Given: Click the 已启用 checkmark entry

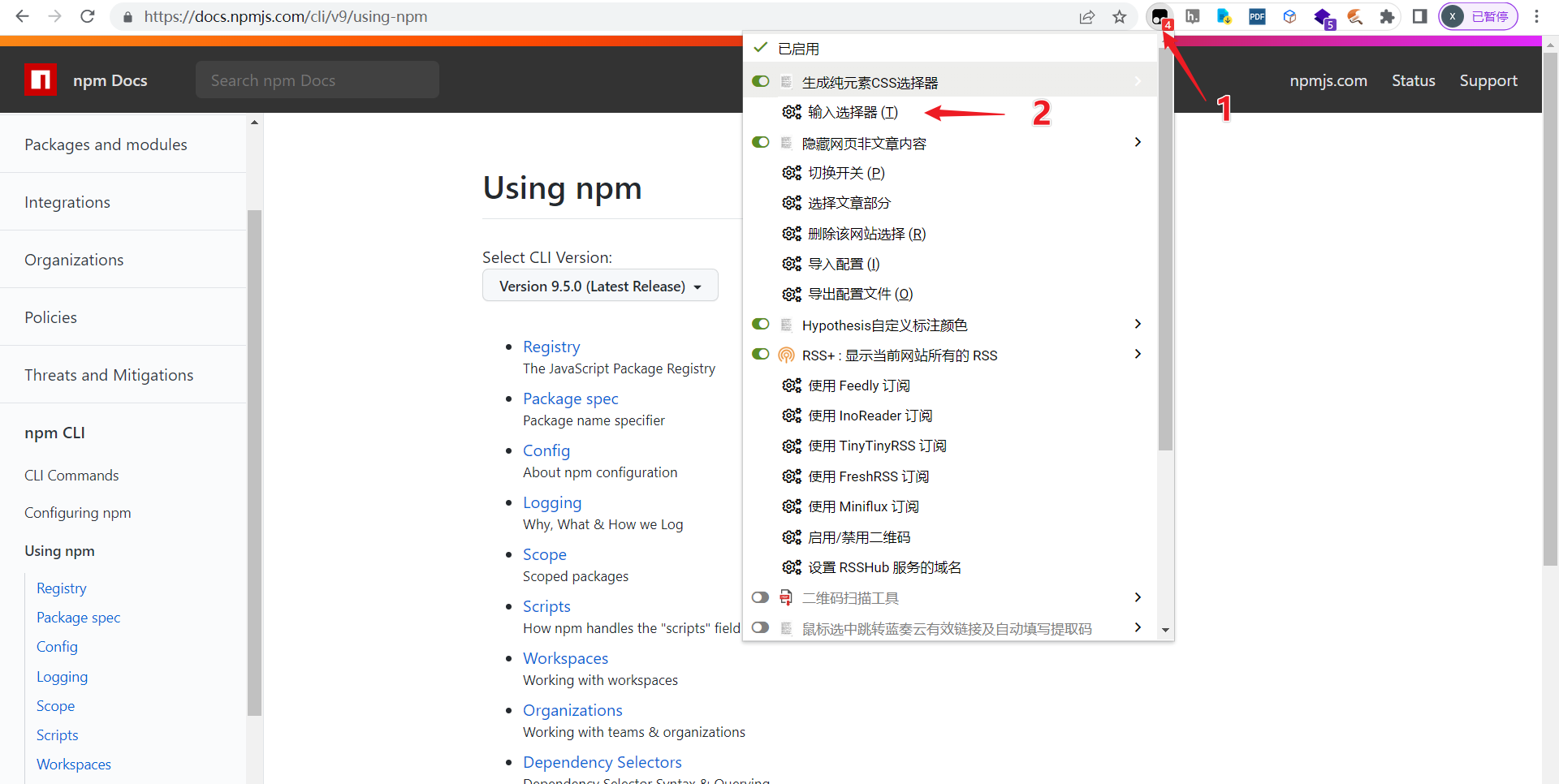Looking at the screenshot, I should click(x=950, y=49).
